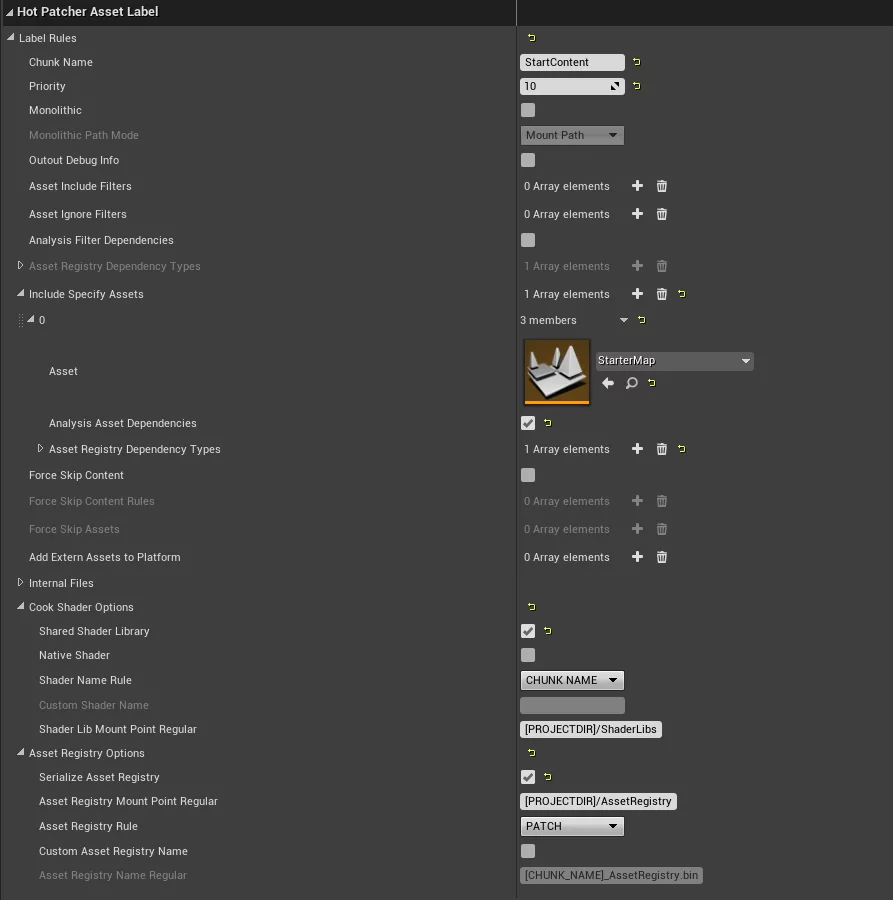Collapse the Hot Patcher Asset Label header

click(x=9, y=12)
